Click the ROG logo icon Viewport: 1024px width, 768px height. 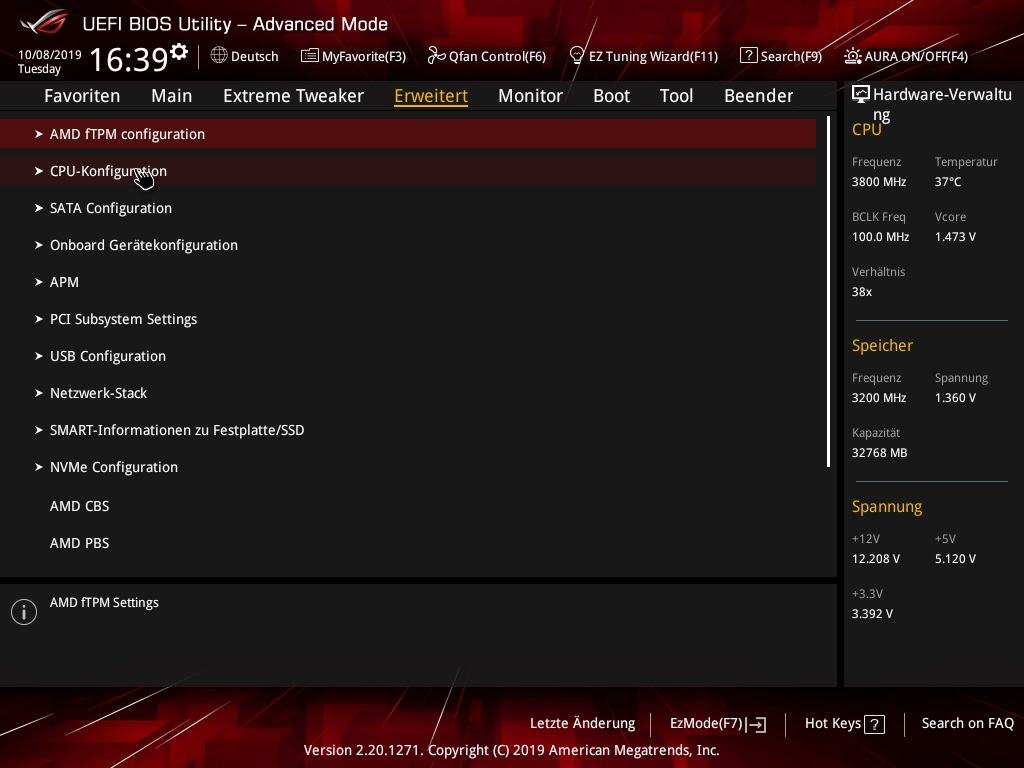(x=44, y=22)
